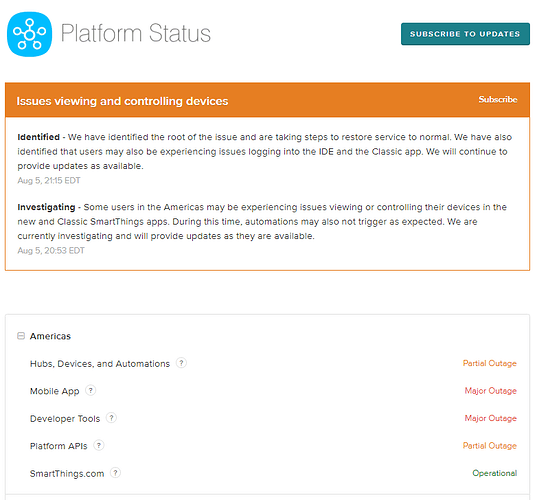
Task: Open help icon for Hubs, Devices, and Automations
Action: click(181, 363)
